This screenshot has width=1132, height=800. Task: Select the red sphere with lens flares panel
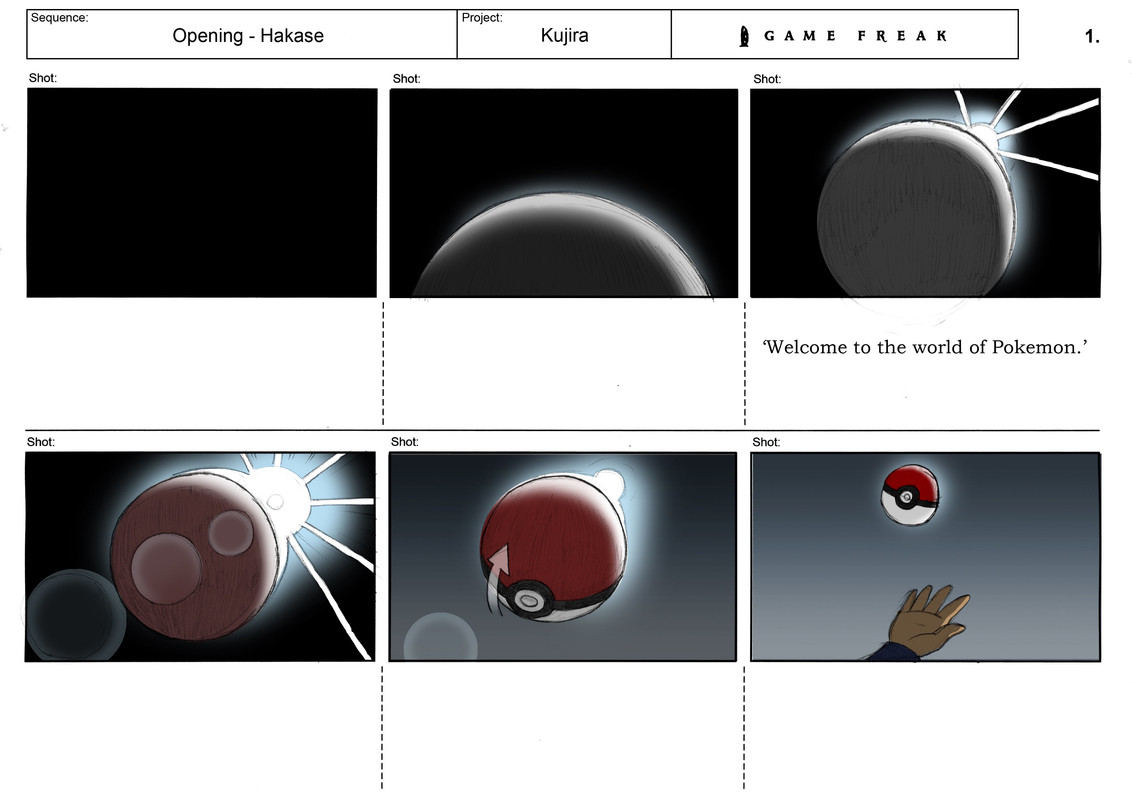click(200, 557)
